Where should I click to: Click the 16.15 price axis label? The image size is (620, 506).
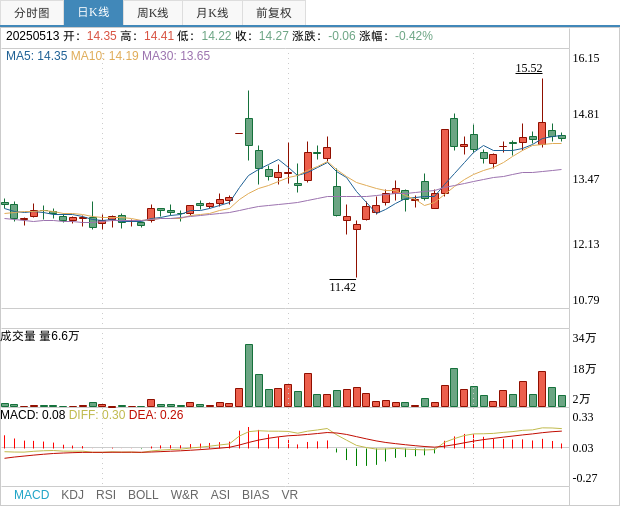586,58
